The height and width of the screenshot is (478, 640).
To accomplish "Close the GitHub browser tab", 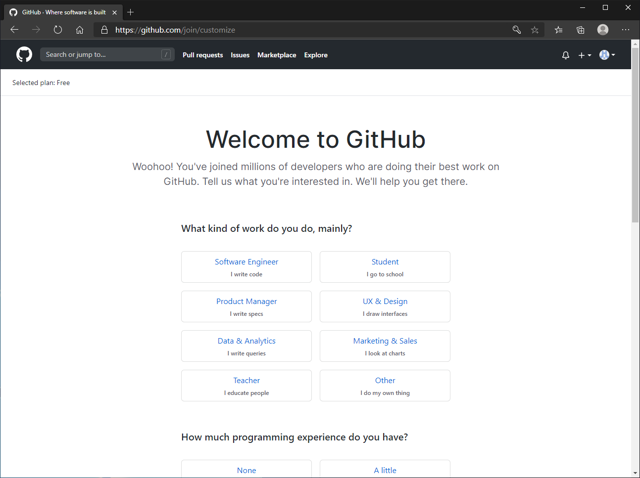I will click(x=115, y=12).
